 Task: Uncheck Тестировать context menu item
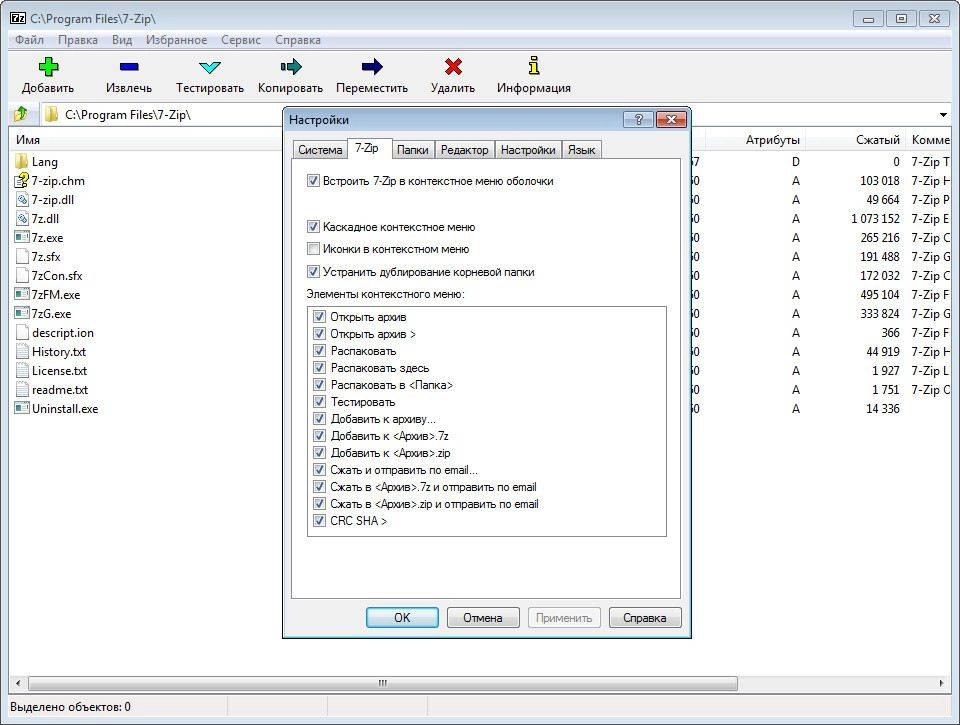click(319, 402)
